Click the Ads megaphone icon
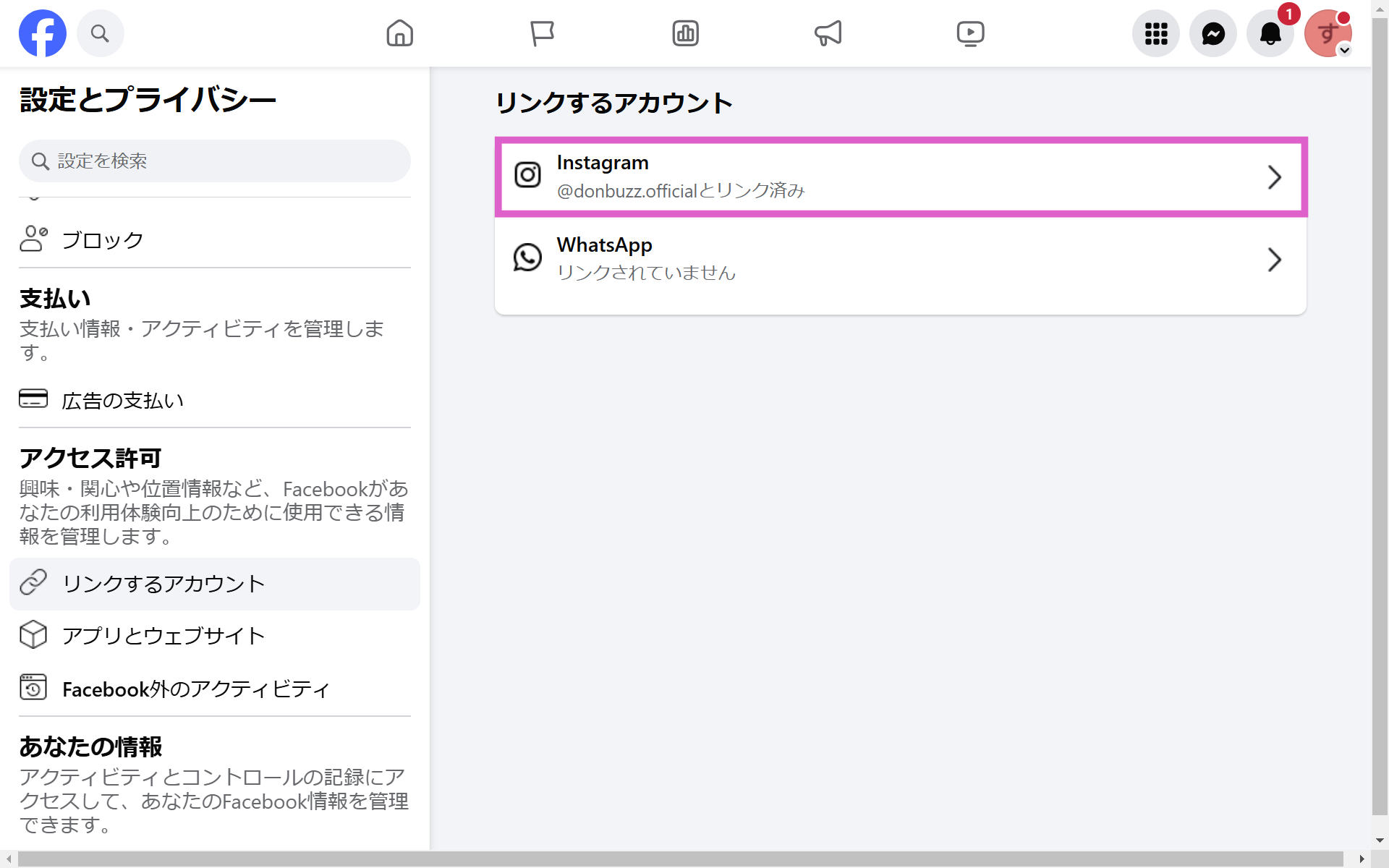The image size is (1389, 868). pos(828,33)
